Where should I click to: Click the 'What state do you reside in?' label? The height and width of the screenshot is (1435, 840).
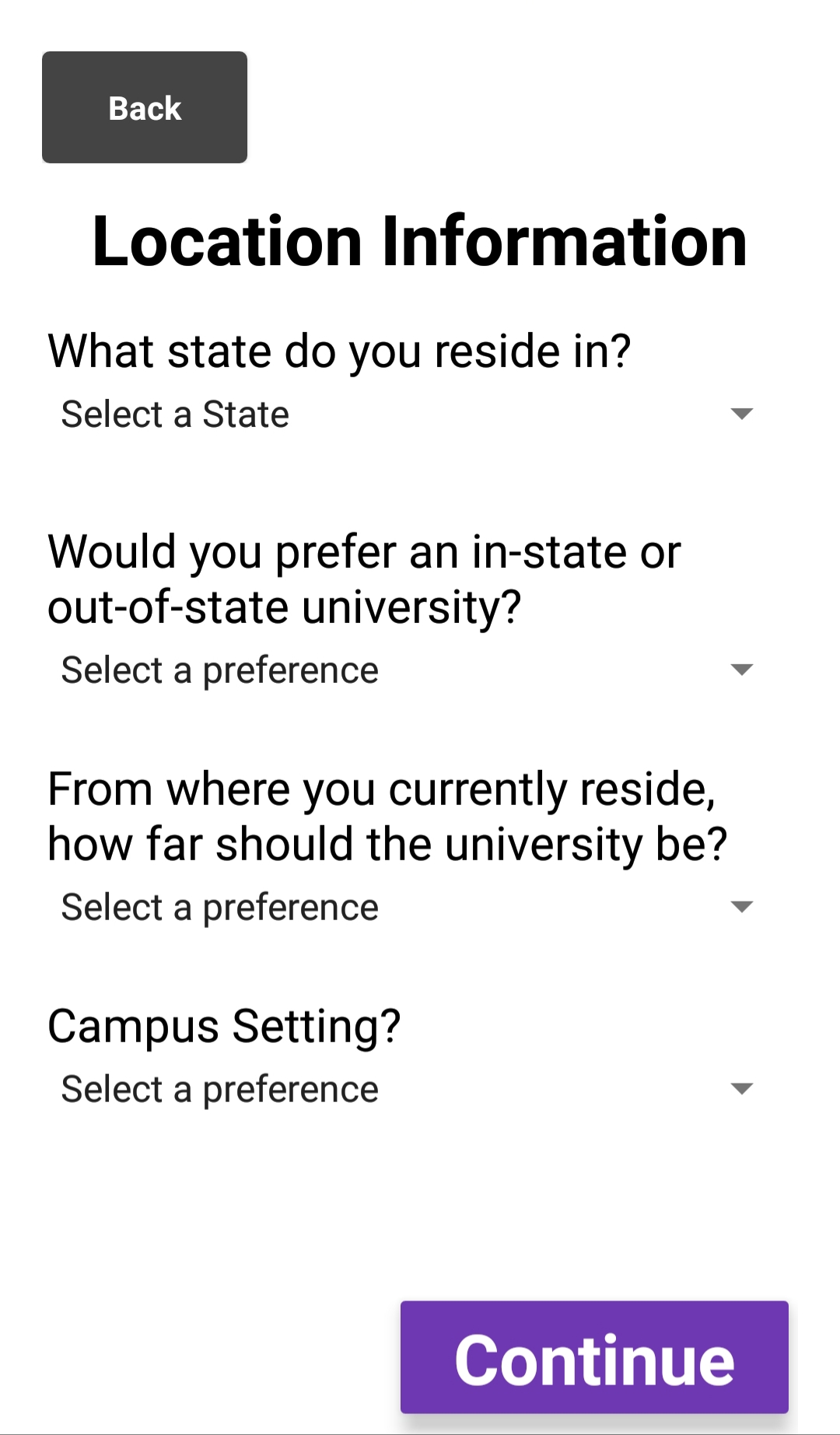click(339, 352)
